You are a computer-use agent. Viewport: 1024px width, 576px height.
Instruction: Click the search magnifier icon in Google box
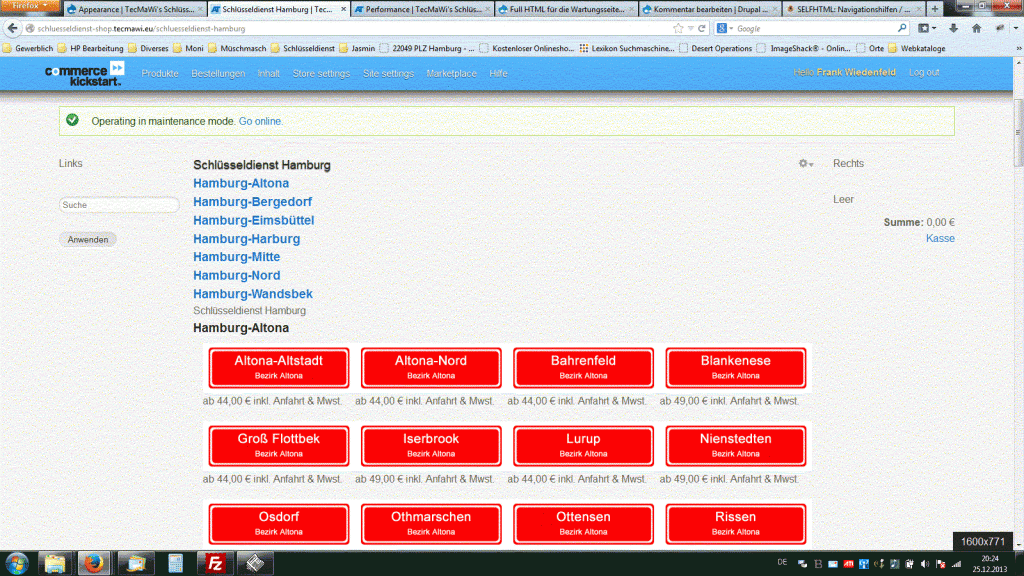(901, 28)
